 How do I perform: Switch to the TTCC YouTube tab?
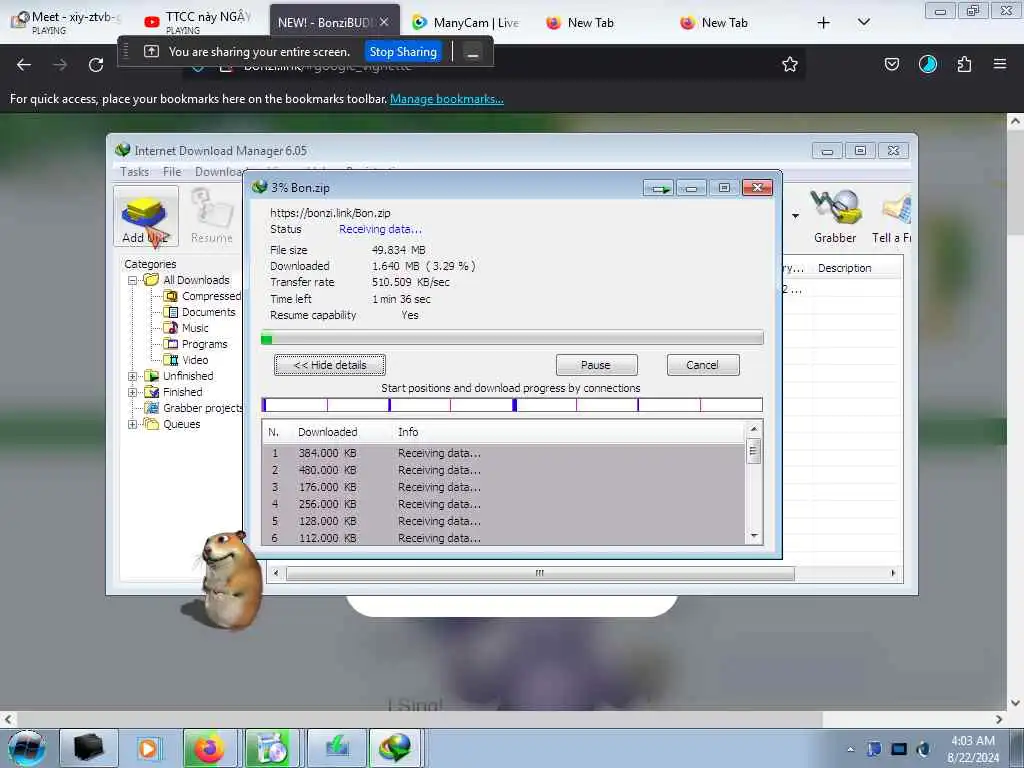point(199,22)
